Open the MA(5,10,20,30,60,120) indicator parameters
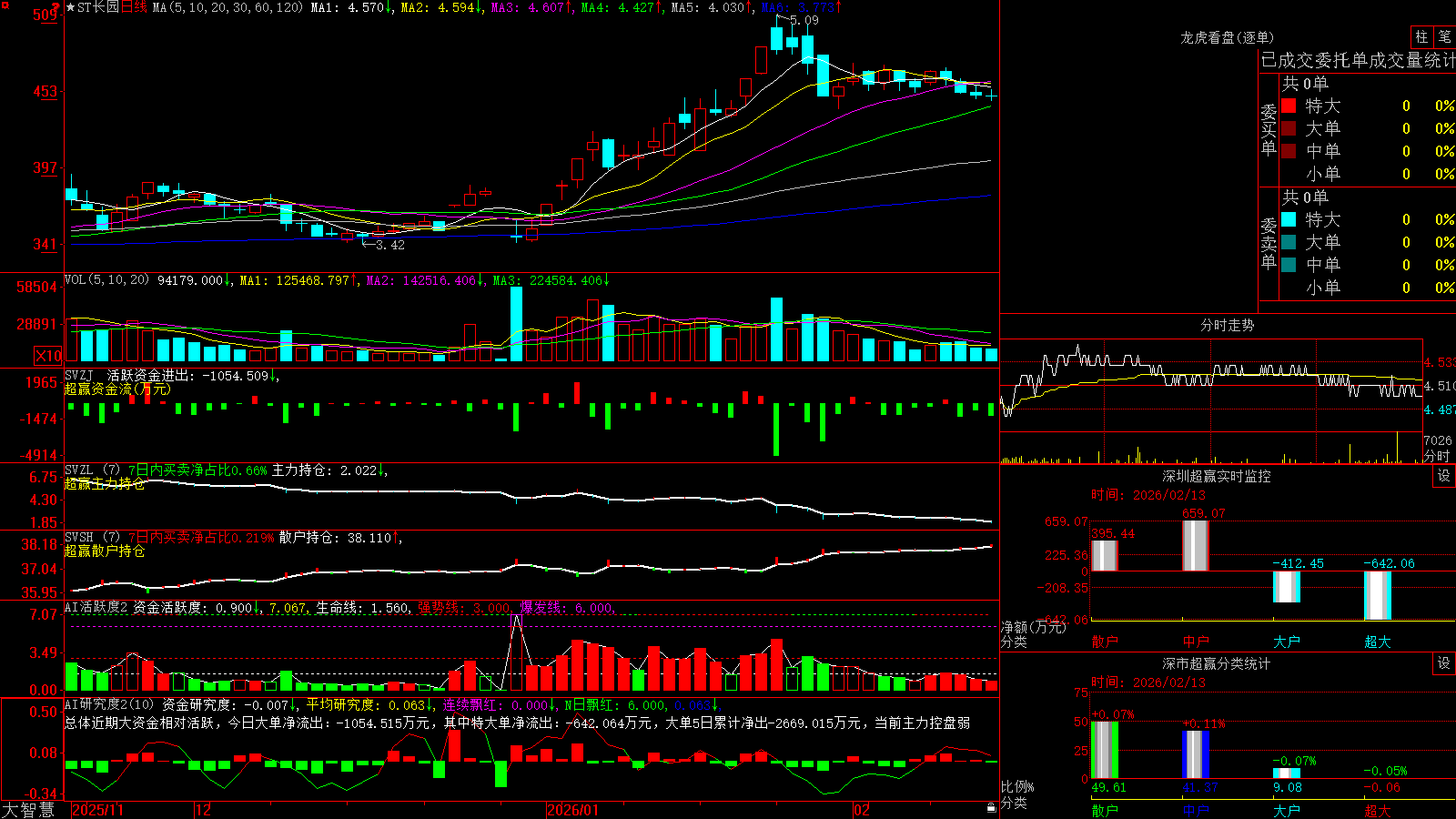 227,7
